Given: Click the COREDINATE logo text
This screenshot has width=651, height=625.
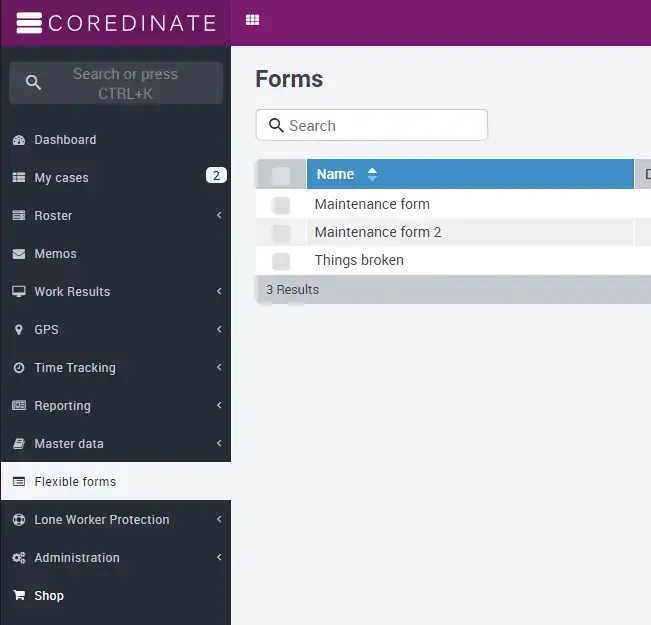Looking at the screenshot, I should tap(132, 23).
